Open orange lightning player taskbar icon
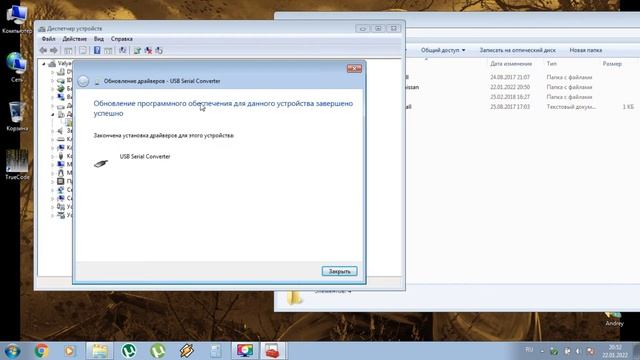 coord(187,351)
